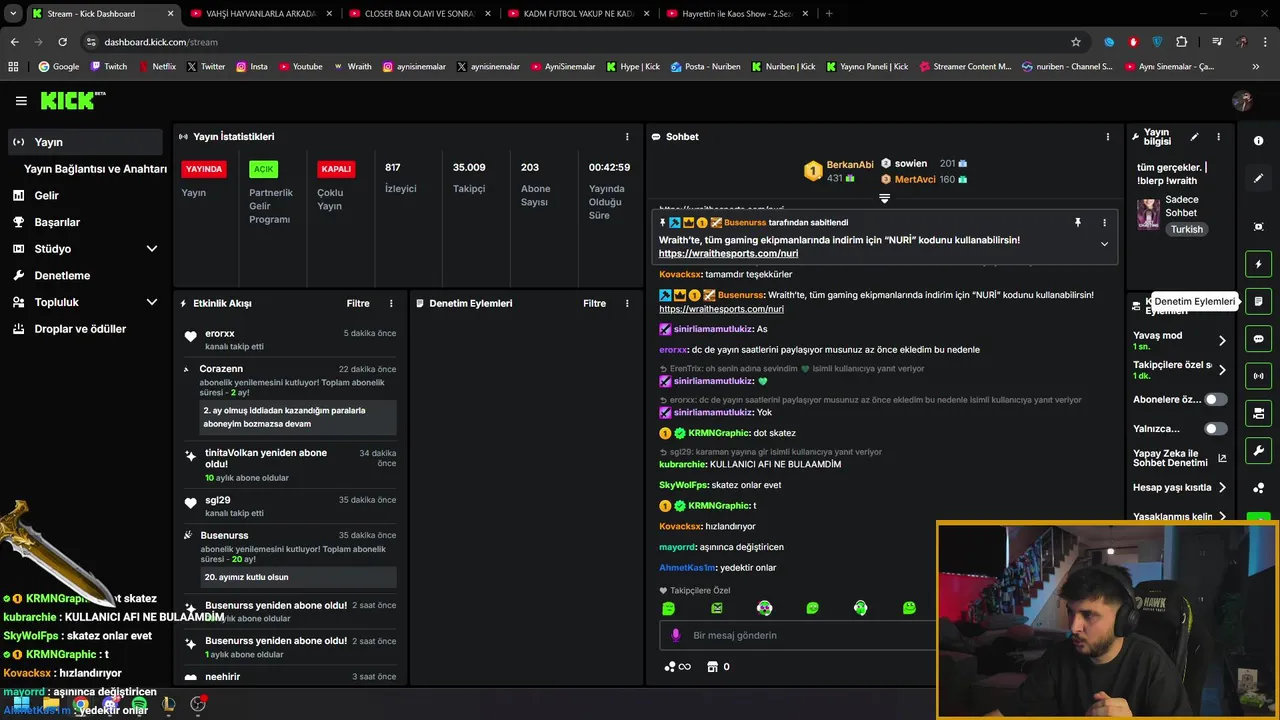1280x720 pixels.
Task: Open pinned message three-dot options
Action: pyautogui.click(x=1104, y=222)
